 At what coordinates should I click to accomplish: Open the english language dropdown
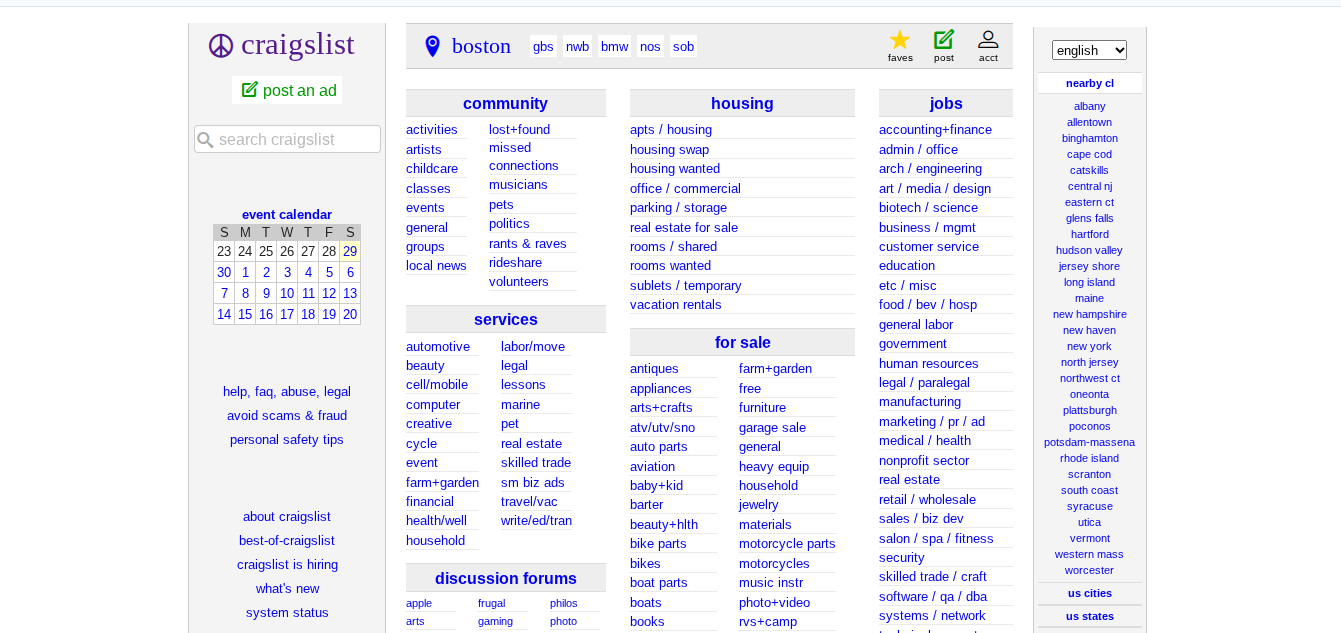[1089, 50]
